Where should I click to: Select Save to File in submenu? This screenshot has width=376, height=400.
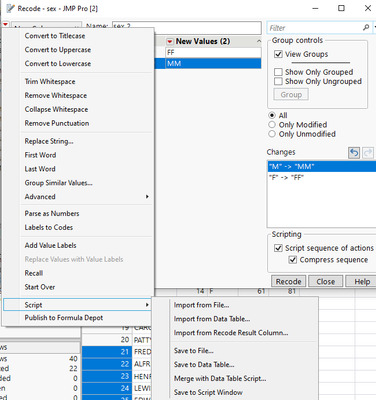click(194, 351)
